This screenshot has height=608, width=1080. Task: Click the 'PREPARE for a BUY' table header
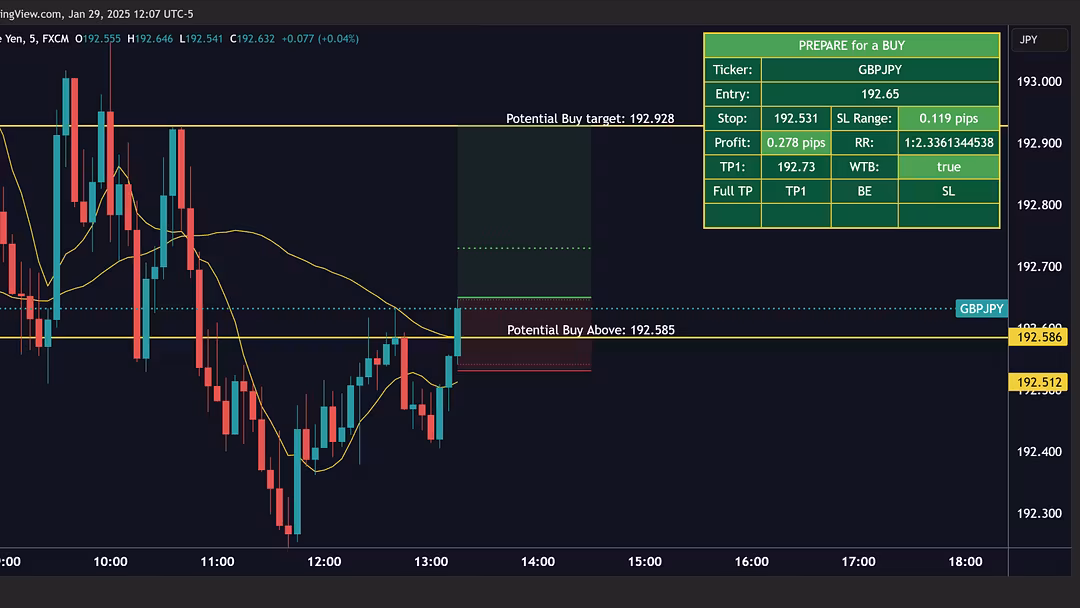851,46
